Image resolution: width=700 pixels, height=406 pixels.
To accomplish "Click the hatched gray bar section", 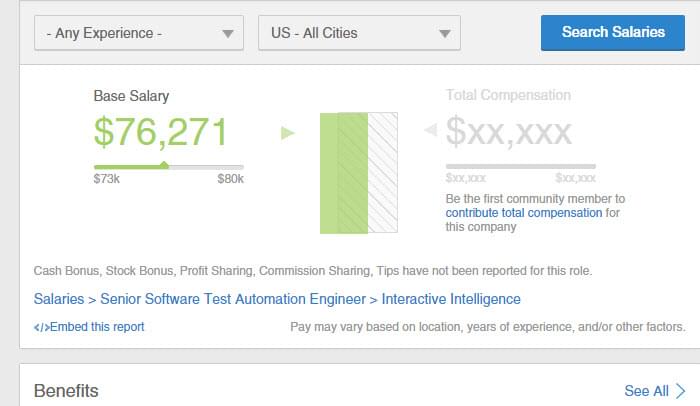I will [x=383, y=173].
